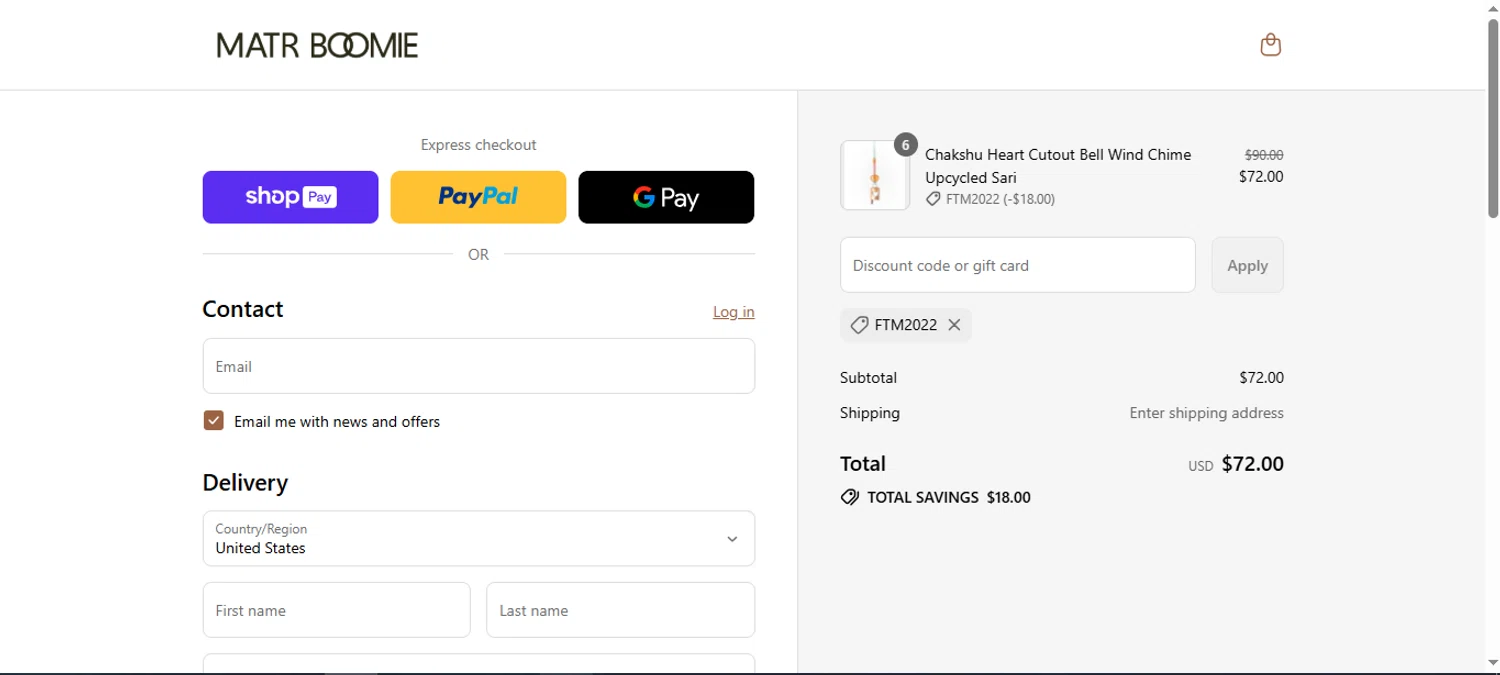Click the Total Savings tag icon
The image size is (1500, 675).
(x=850, y=497)
